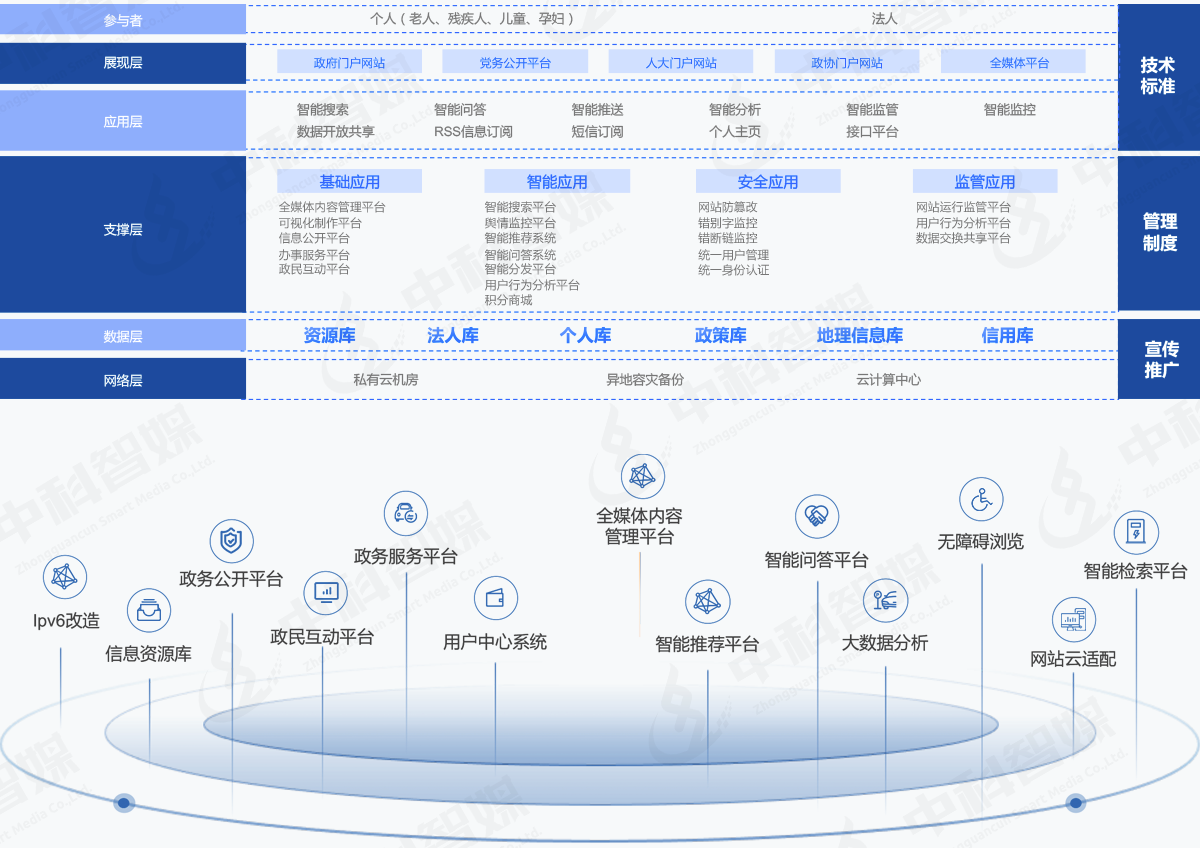Click the 网站云适配 icon
Screen dimensions: 1200x848
(x=1074, y=620)
